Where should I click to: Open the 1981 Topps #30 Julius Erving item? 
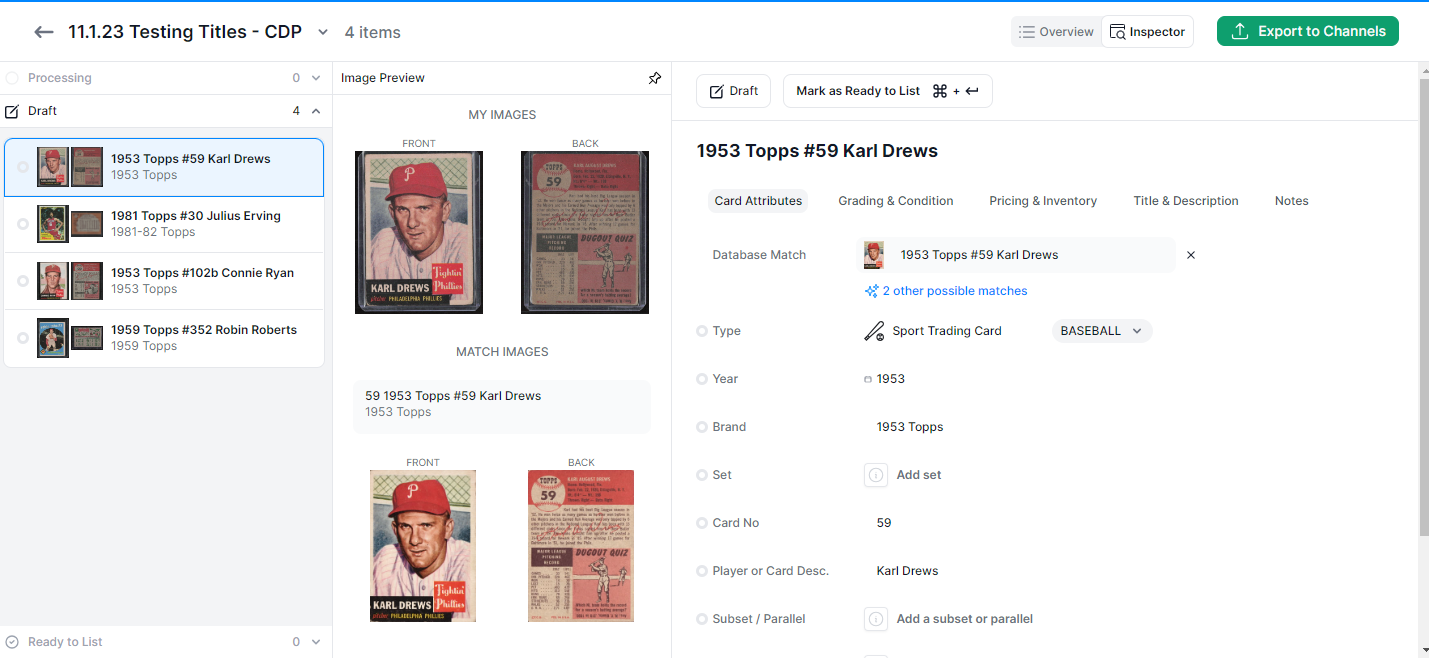click(x=164, y=224)
